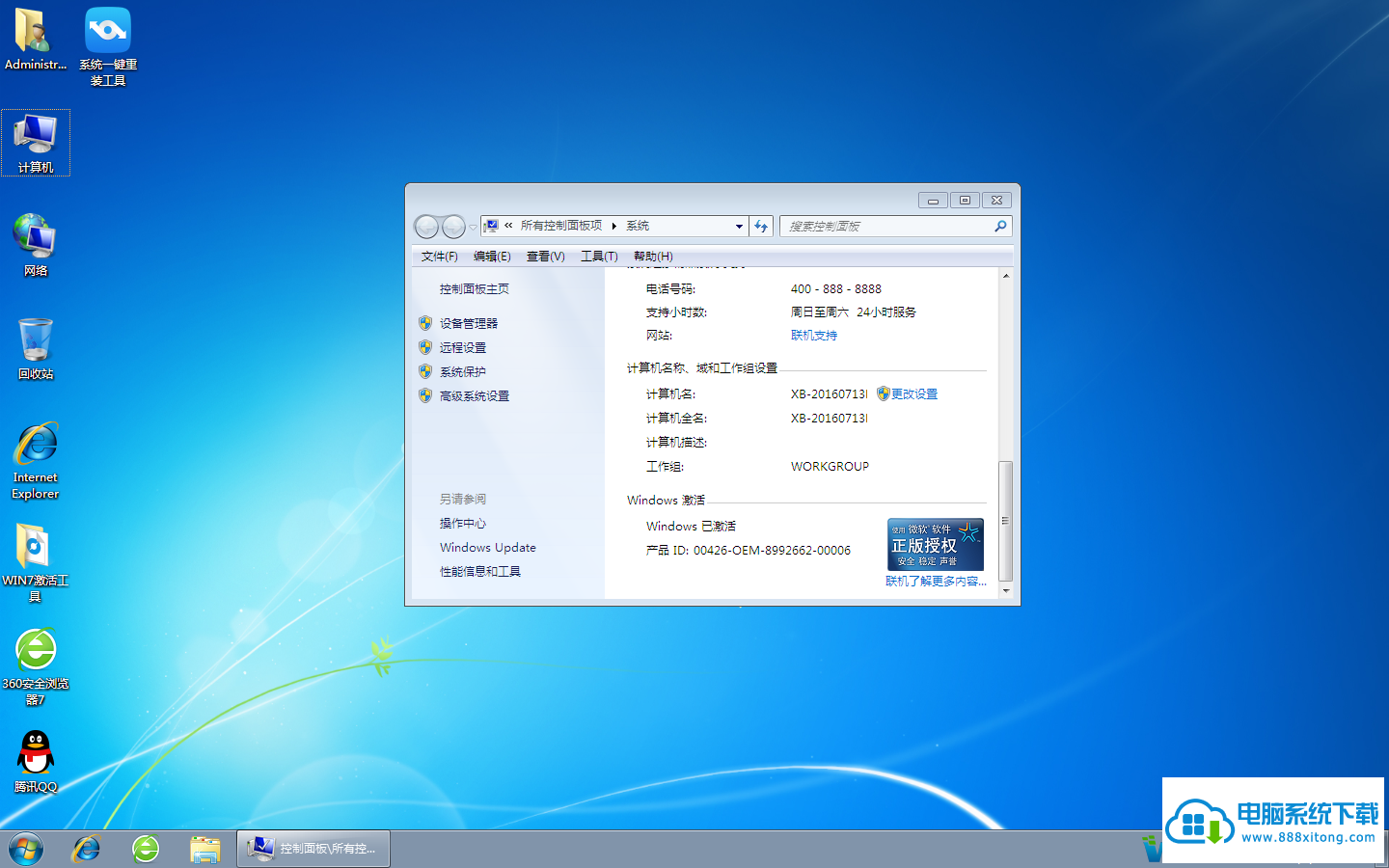The height and width of the screenshot is (868, 1389).
Task: Select the 腾讯QQ desktop icon
Action: pyautogui.click(x=36, y=762)
